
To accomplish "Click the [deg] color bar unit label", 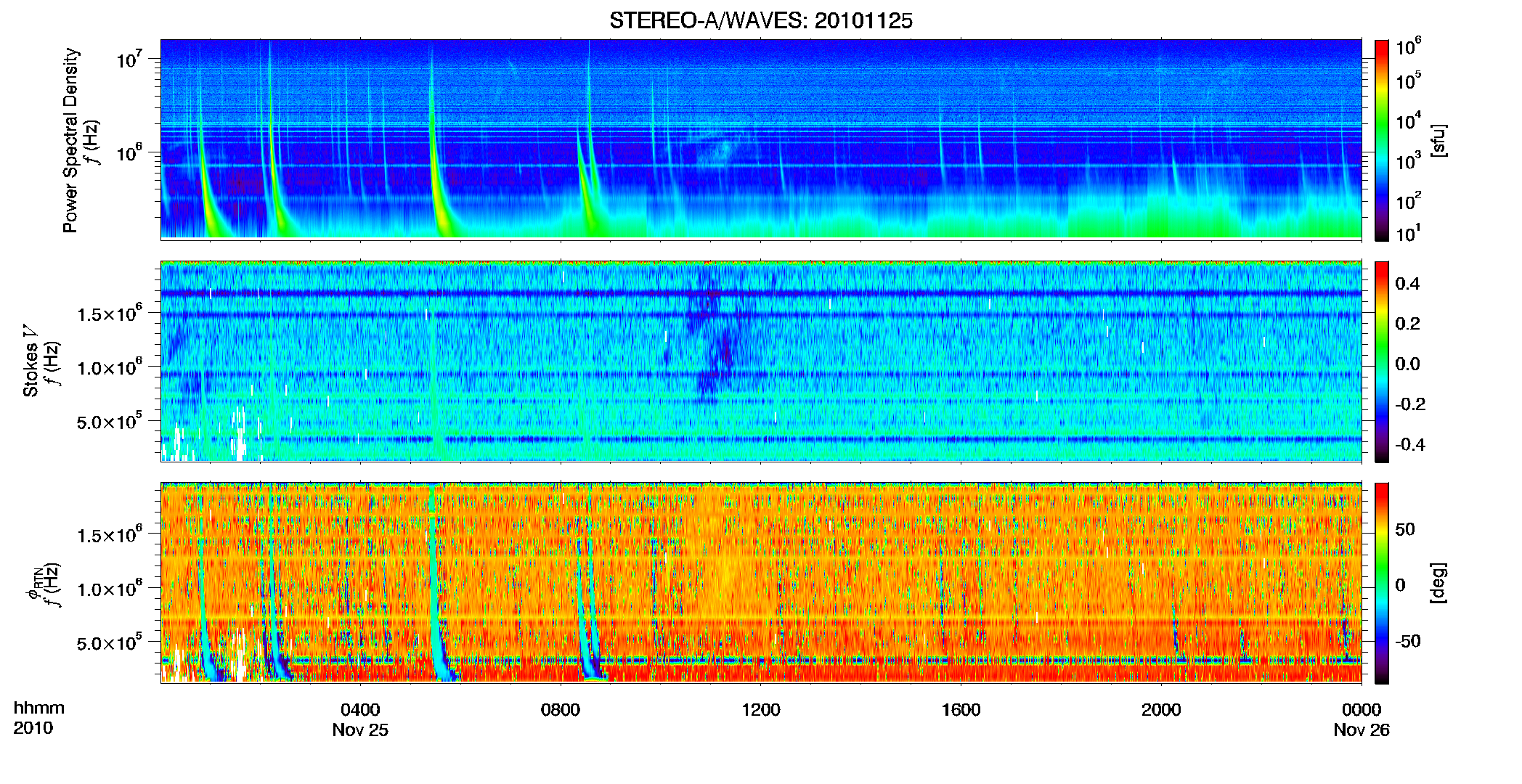I will pos(1438,583).
